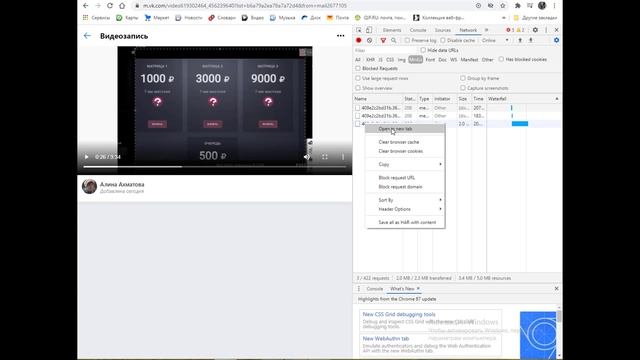Open Network panel settings blue gear
The height and width of the screenshot is (360, 640).
point(556,40)
